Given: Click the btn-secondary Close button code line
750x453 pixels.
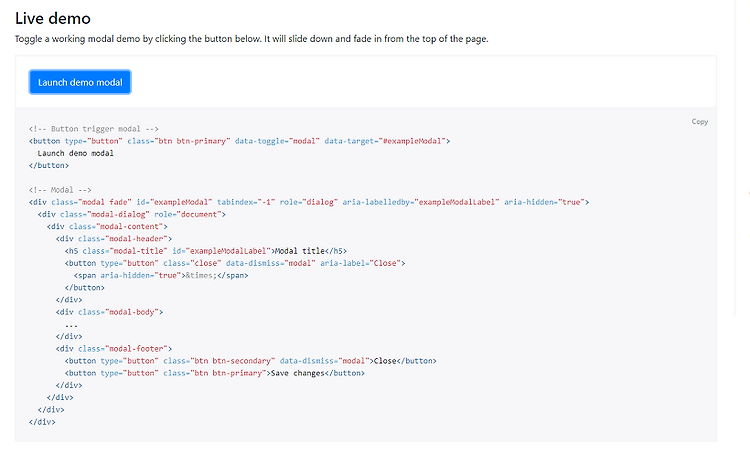Looking at the screenshot, I should coord(251,361).
